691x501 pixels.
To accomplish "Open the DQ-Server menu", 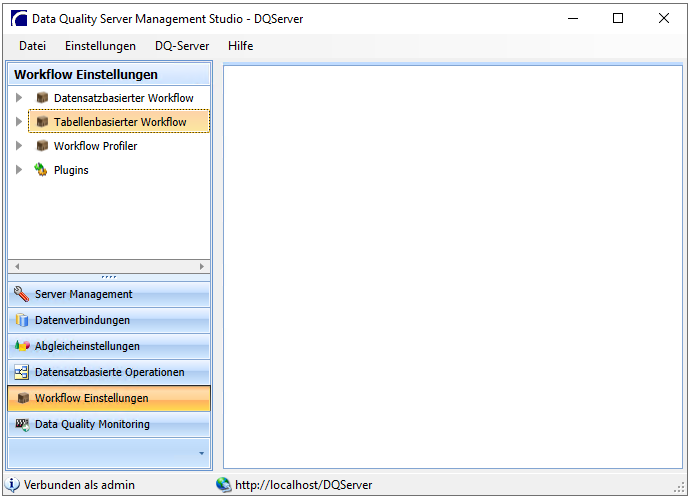I will 182,46.
